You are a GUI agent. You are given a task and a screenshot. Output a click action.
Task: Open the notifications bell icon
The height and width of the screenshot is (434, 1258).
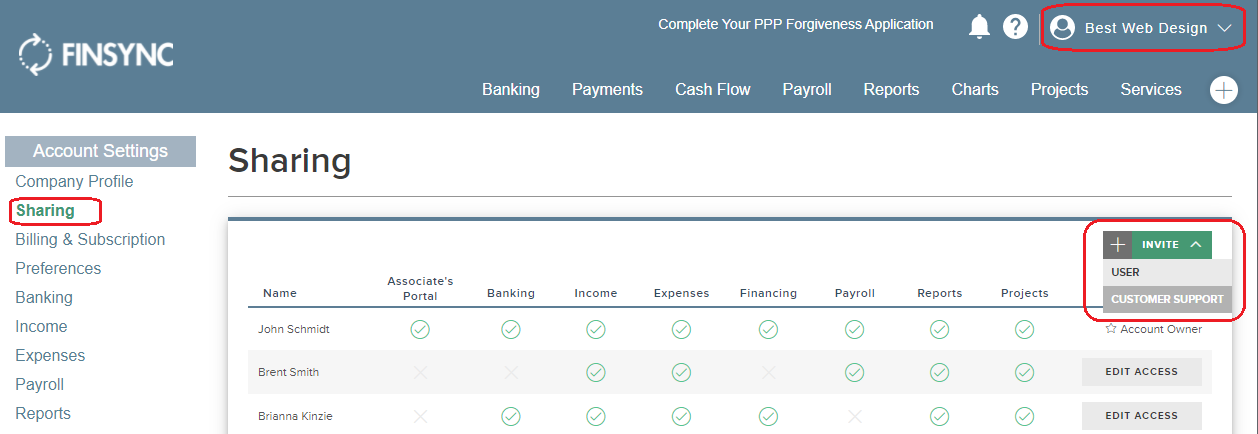click(x=979, y=27)
